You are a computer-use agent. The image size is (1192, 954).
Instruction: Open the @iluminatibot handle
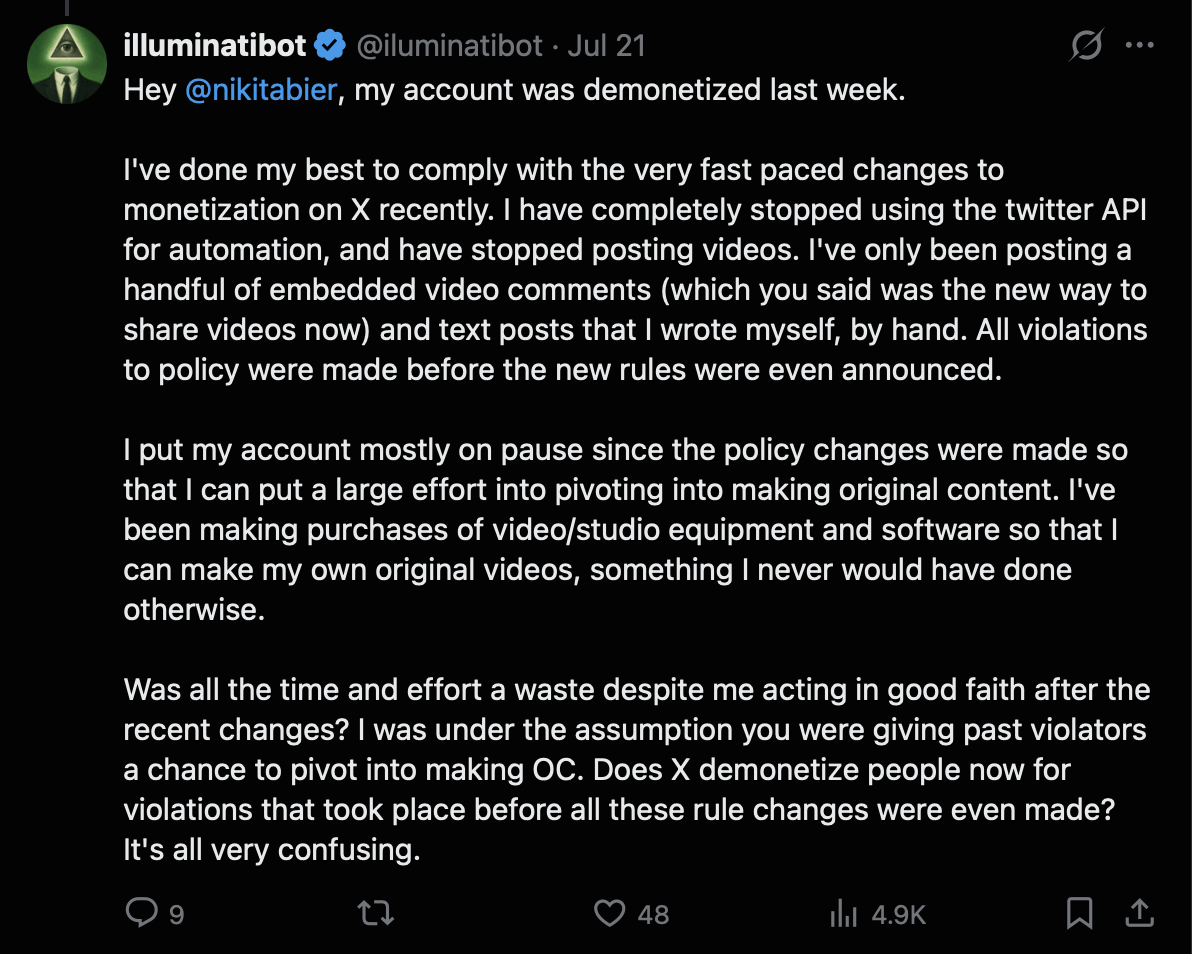point(449,46)
